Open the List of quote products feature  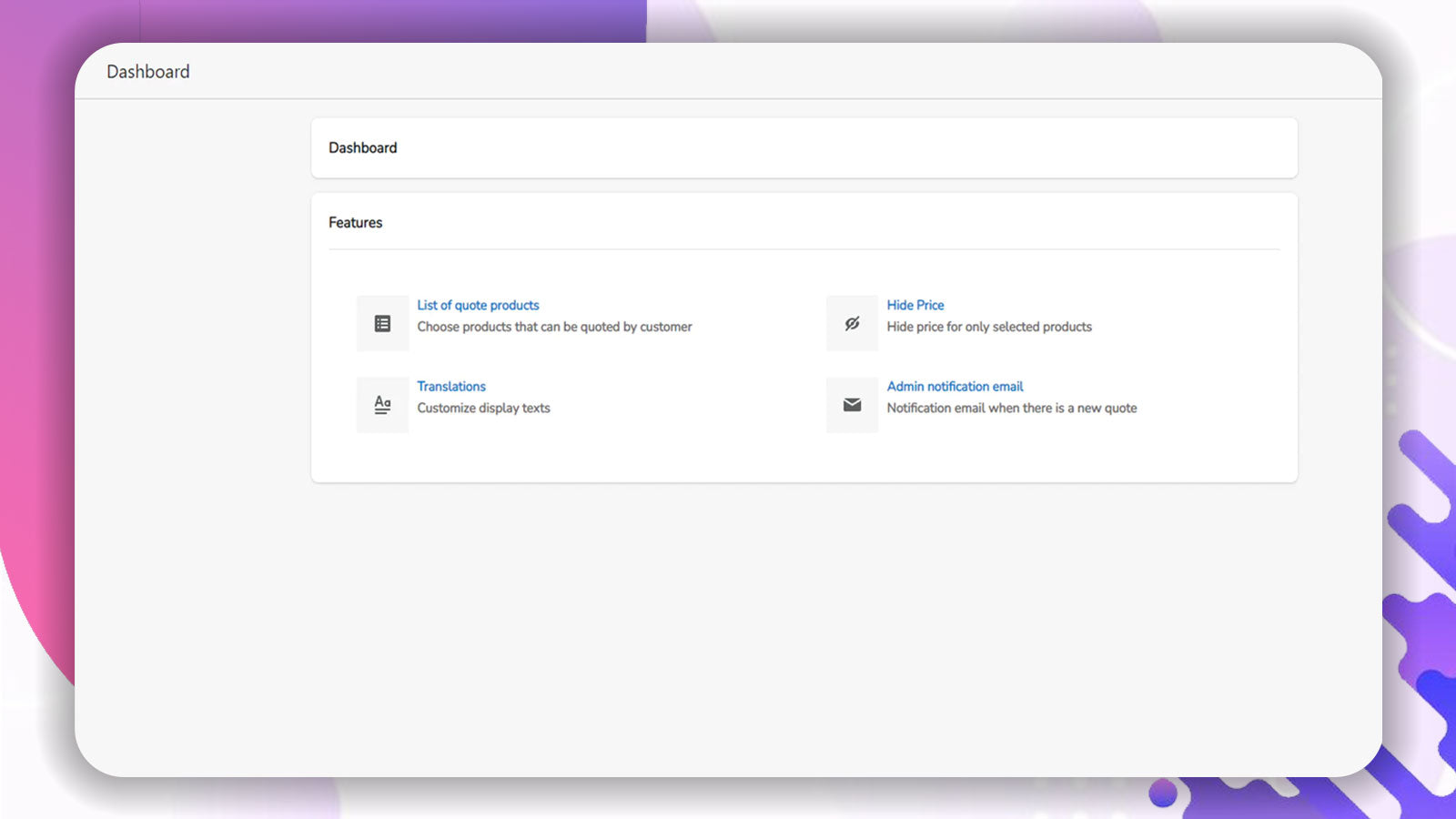click(477, 305)
